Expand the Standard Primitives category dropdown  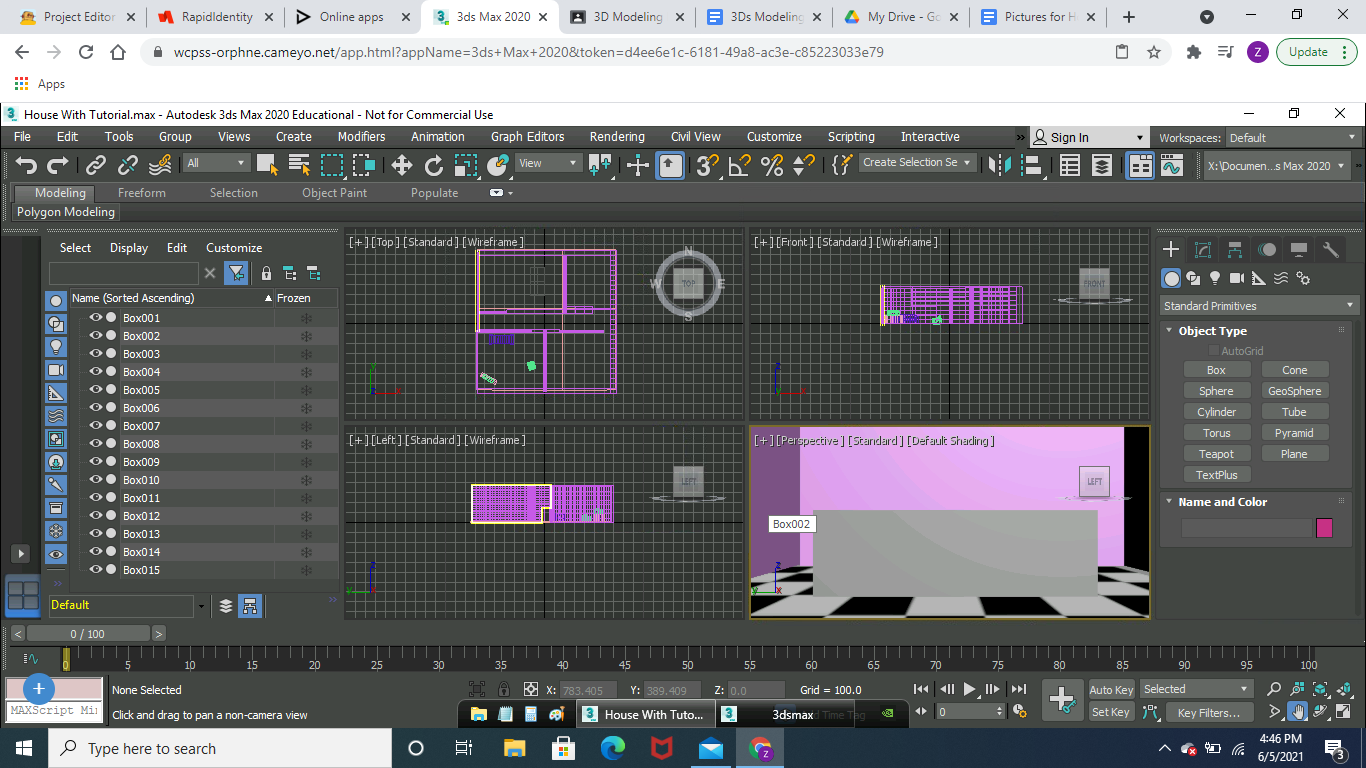pyautogui.click(x=1259, y=306)
